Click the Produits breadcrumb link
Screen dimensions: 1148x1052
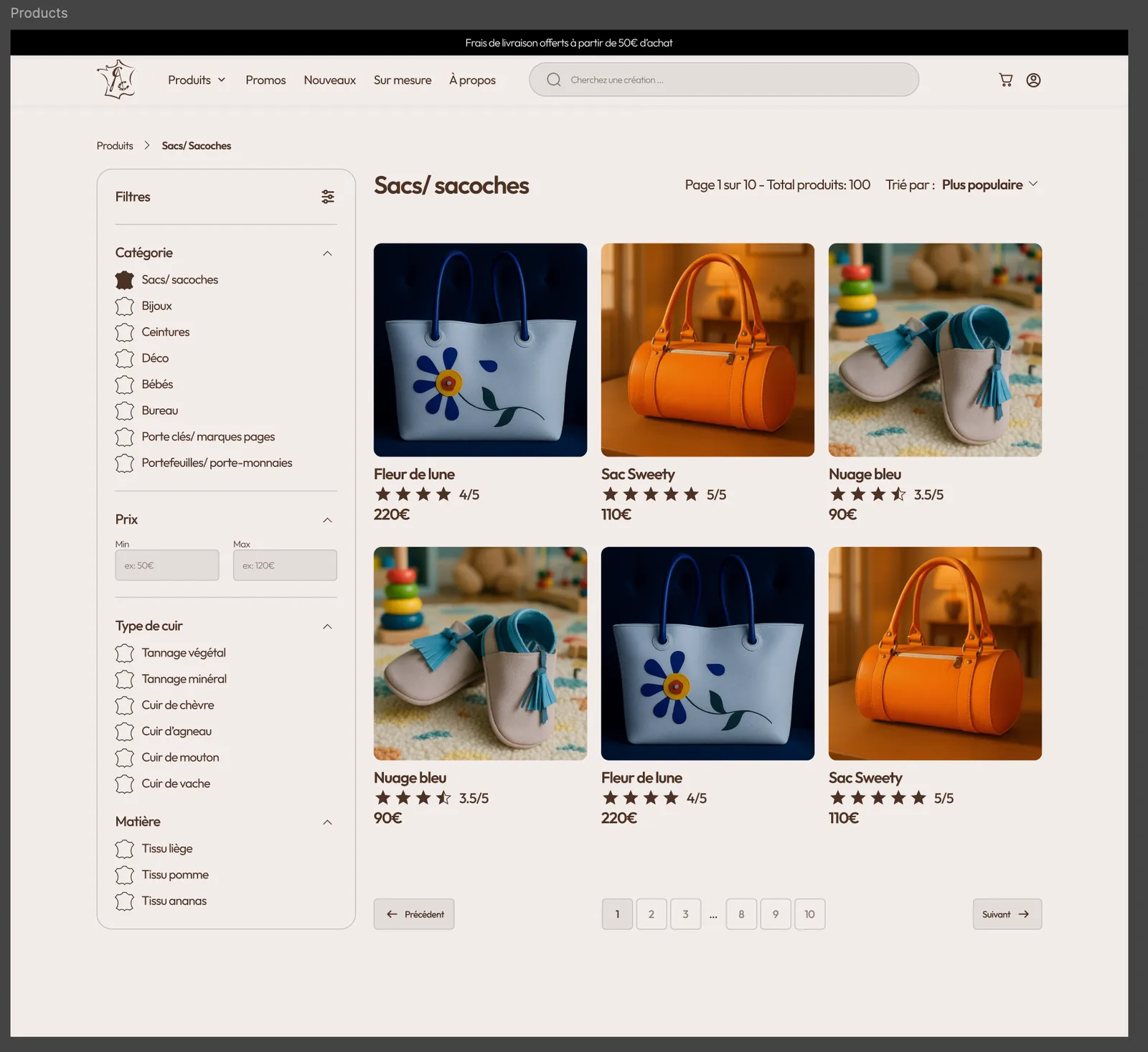click(x=114, y=145)
